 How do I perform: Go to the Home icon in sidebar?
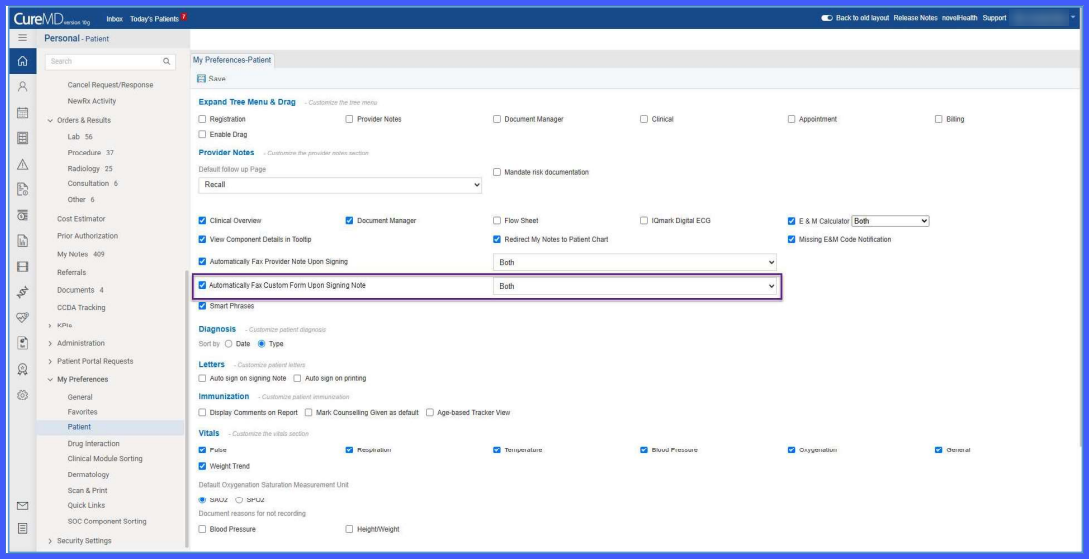tap(22, 61)
